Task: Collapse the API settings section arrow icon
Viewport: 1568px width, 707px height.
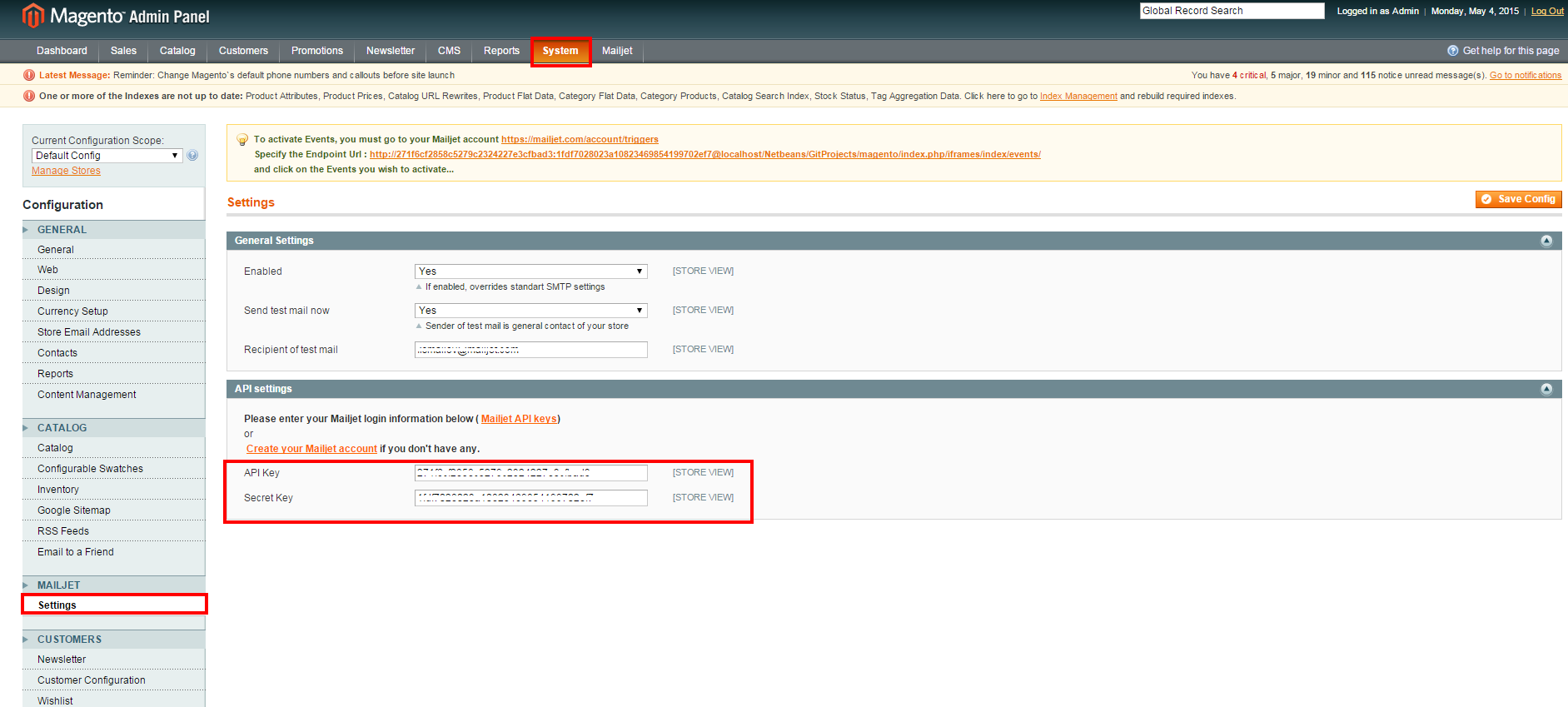Action: click(1546, 389)
